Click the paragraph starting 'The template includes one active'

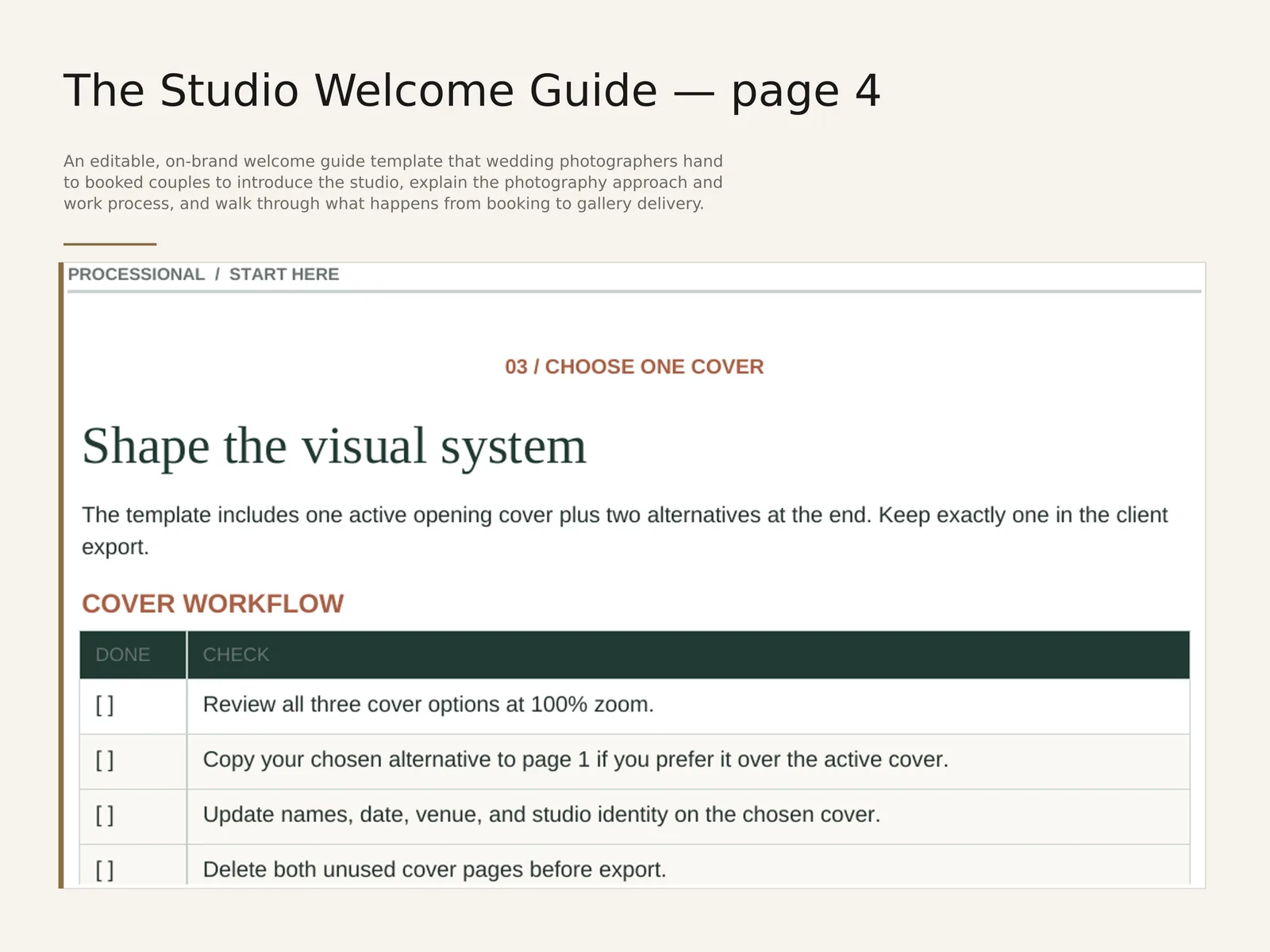[625, 531]
